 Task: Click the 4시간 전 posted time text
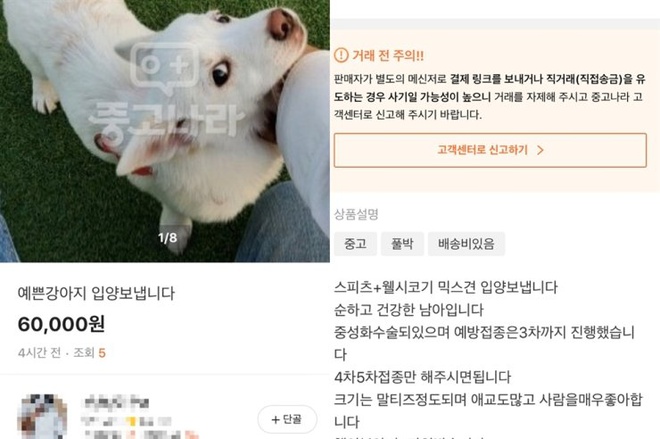[x=39, y=353]
